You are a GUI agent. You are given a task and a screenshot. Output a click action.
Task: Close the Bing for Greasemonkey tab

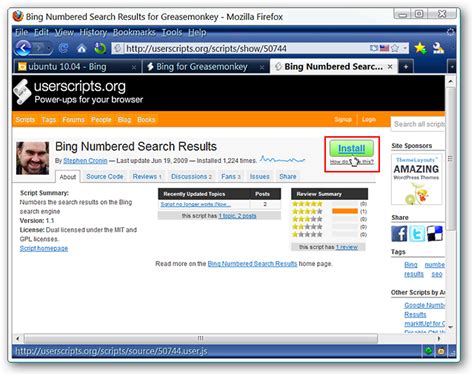(262, 67)
